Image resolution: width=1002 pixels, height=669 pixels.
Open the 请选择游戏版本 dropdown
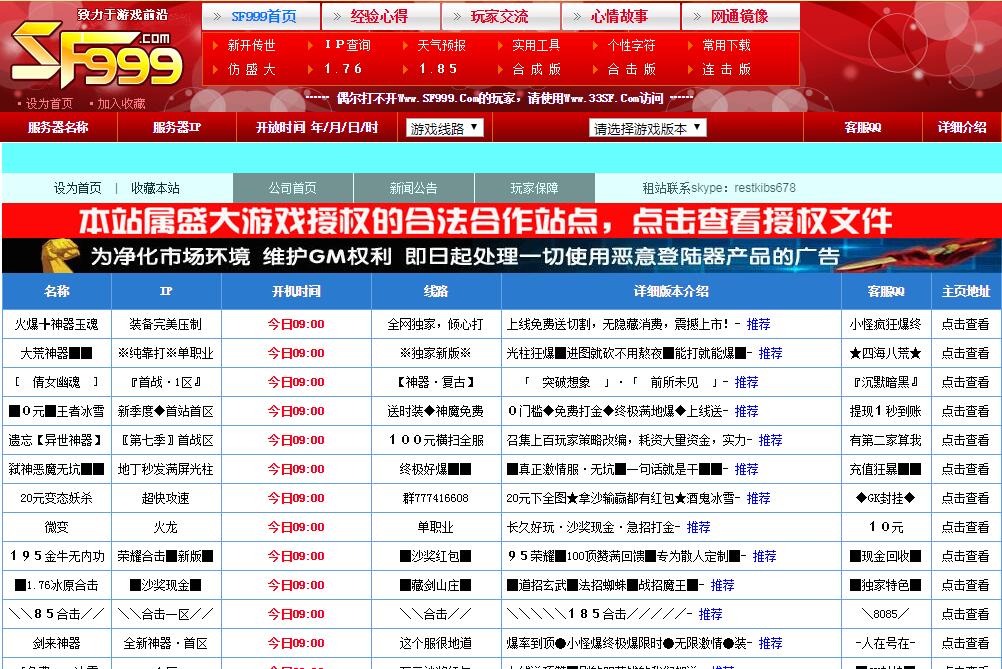point(647,128)
